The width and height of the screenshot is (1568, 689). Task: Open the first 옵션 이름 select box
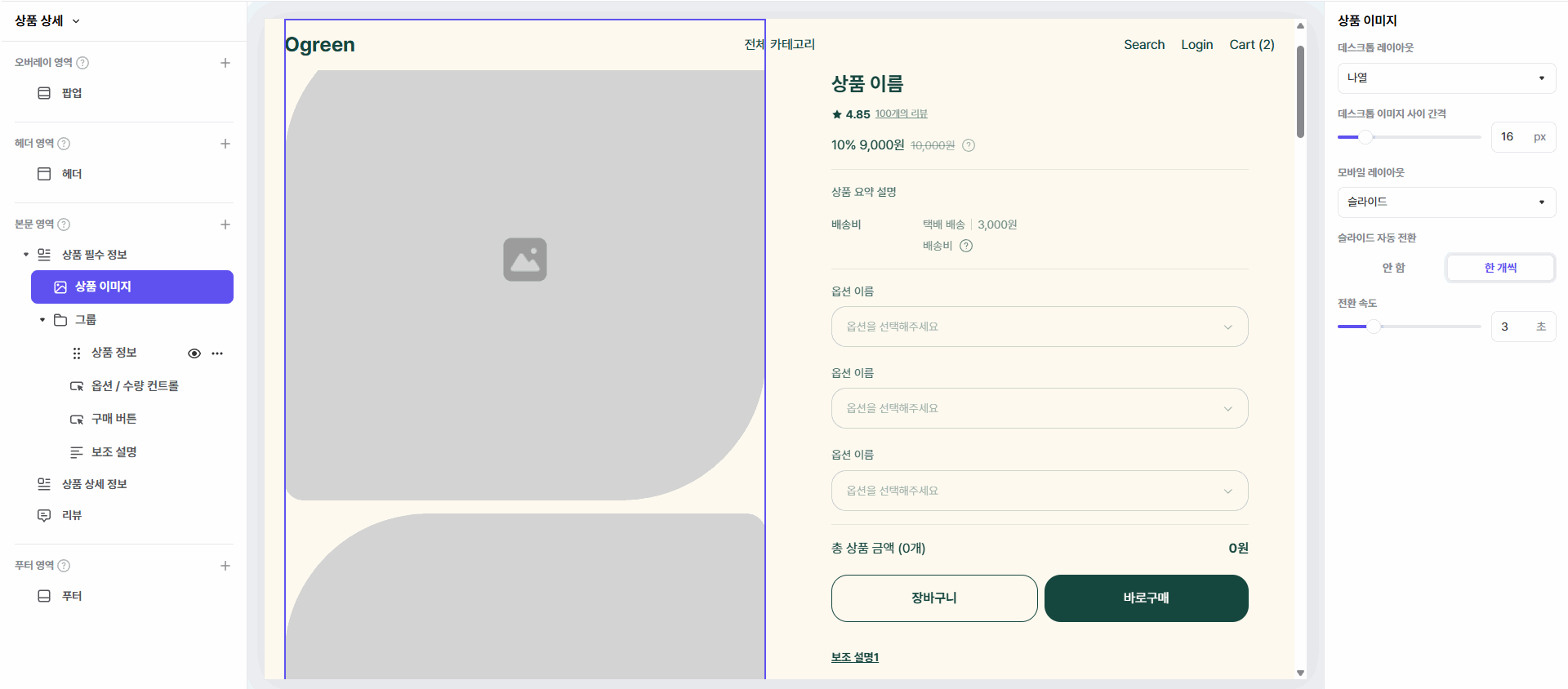tap(1040, 327)
